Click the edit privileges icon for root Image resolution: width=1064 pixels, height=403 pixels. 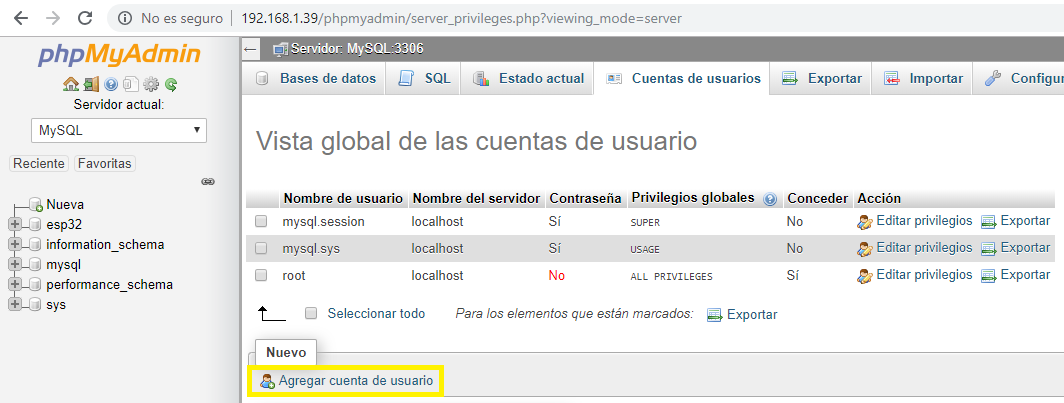coord(864,275)
